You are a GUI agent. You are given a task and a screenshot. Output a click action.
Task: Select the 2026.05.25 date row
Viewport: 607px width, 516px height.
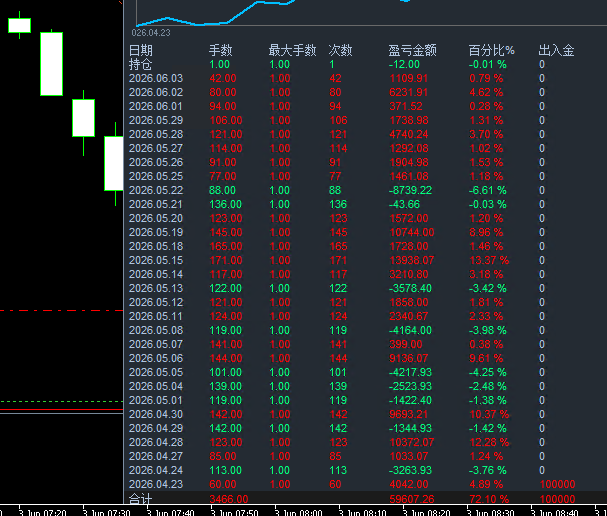point(156,176)
